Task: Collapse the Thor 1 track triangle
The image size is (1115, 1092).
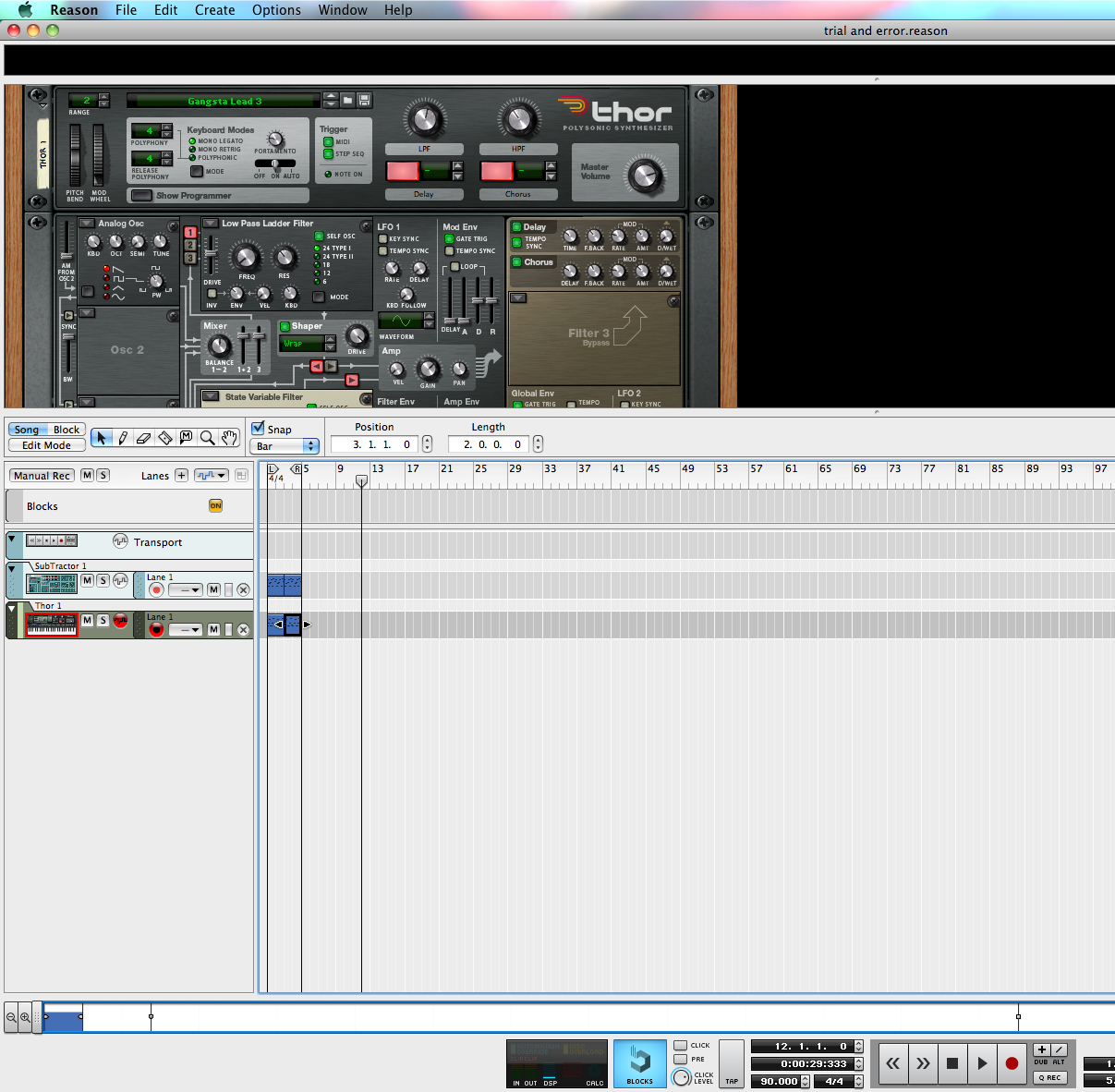Action: coord(12,608)
